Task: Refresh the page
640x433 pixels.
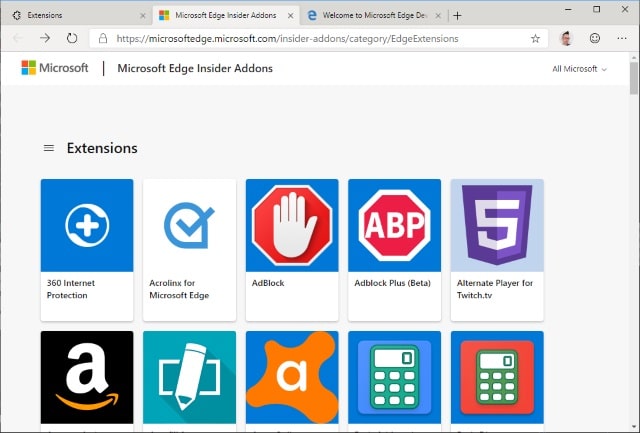Action: point(72,38)
